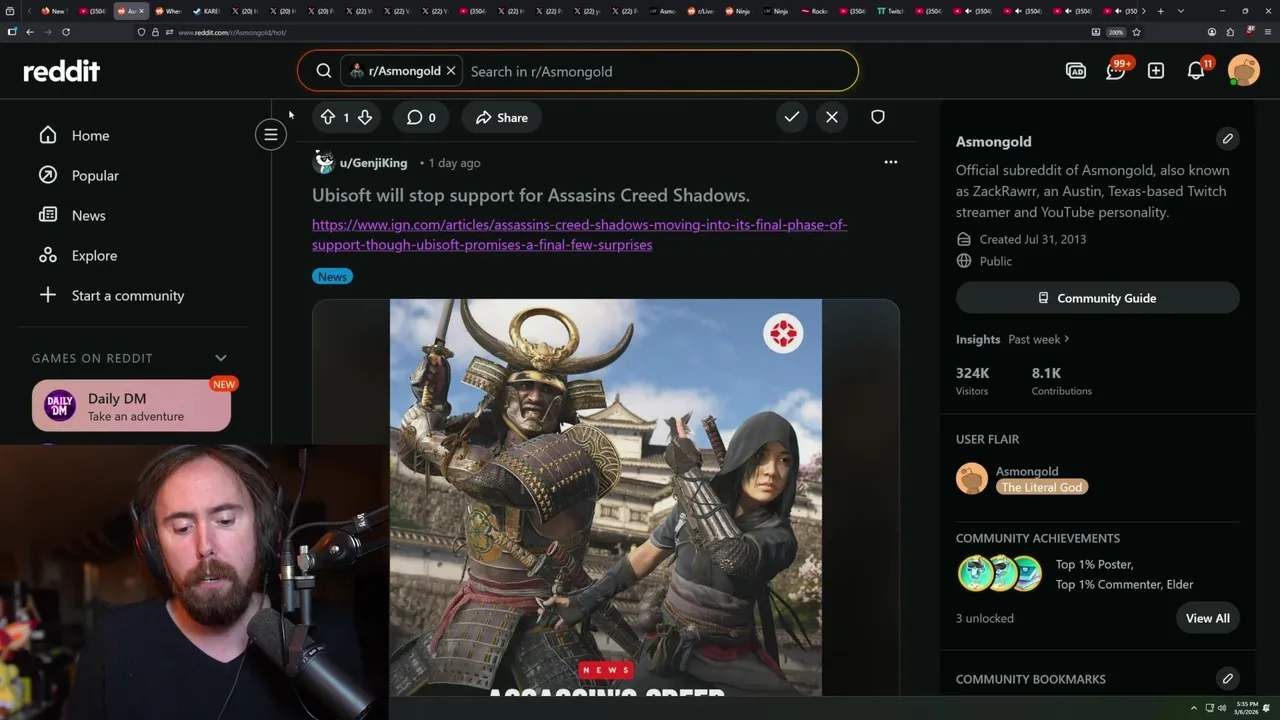Bookmark this page with the star

1136,32
